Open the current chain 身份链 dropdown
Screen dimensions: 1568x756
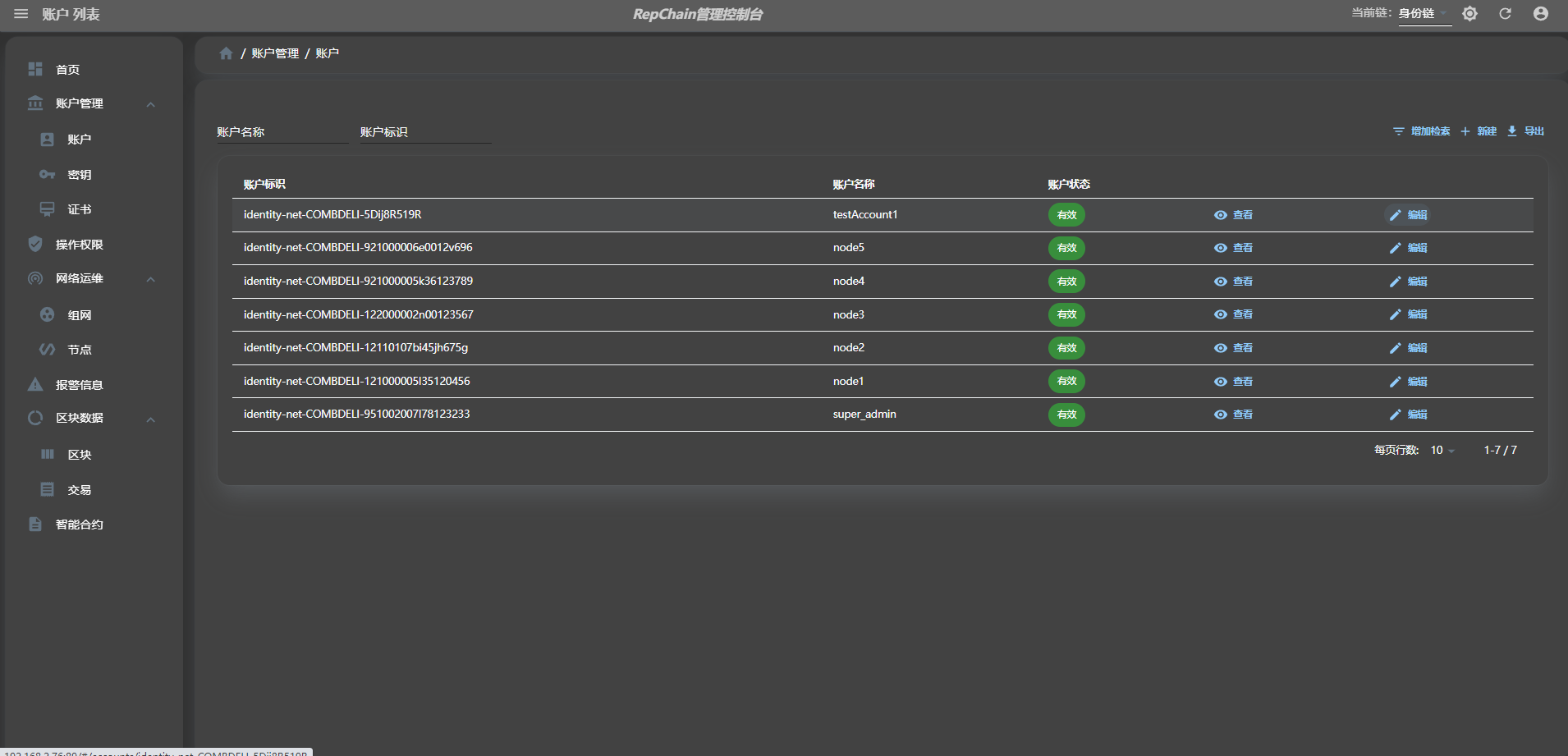(1425, 14)
